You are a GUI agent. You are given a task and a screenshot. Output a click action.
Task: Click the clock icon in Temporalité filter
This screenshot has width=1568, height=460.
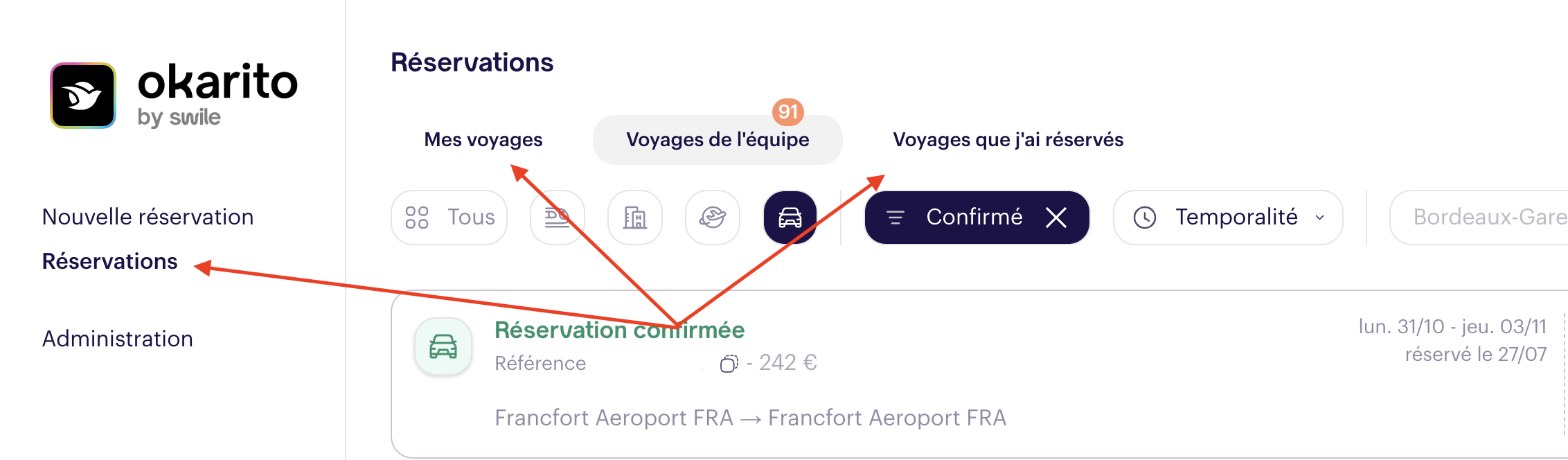pos(1145,218)
